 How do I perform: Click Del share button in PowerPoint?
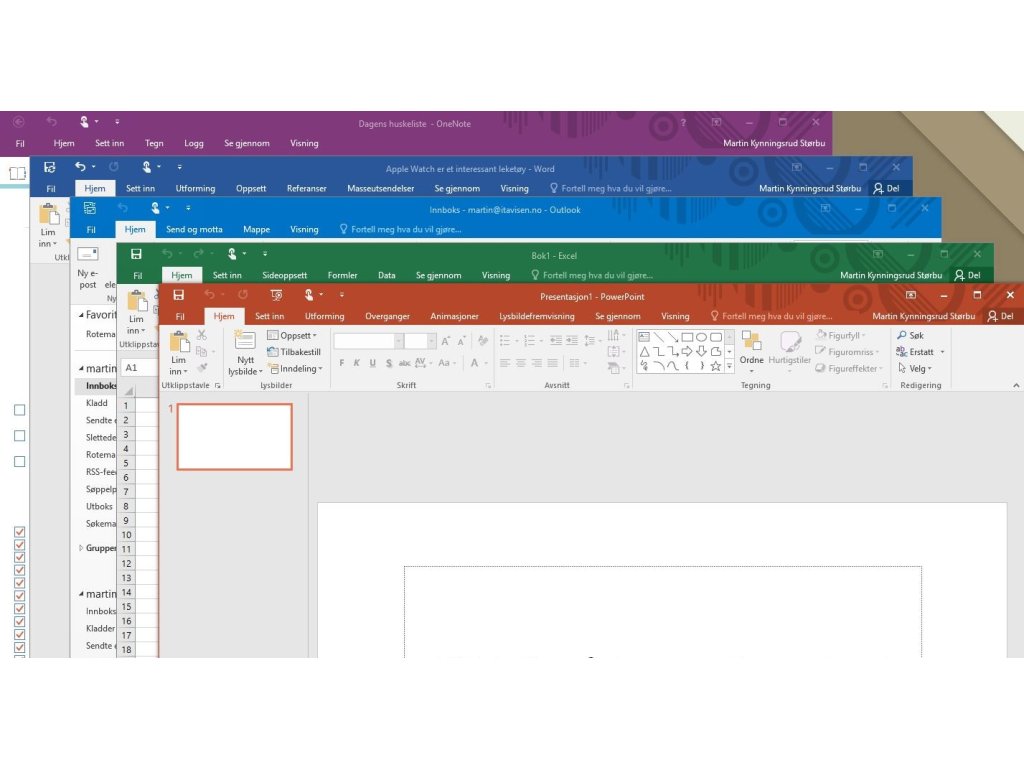tap(1000, 316)
